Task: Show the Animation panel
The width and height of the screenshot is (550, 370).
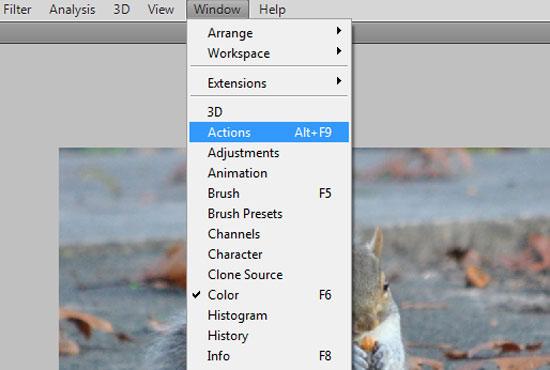Action: 269,173
